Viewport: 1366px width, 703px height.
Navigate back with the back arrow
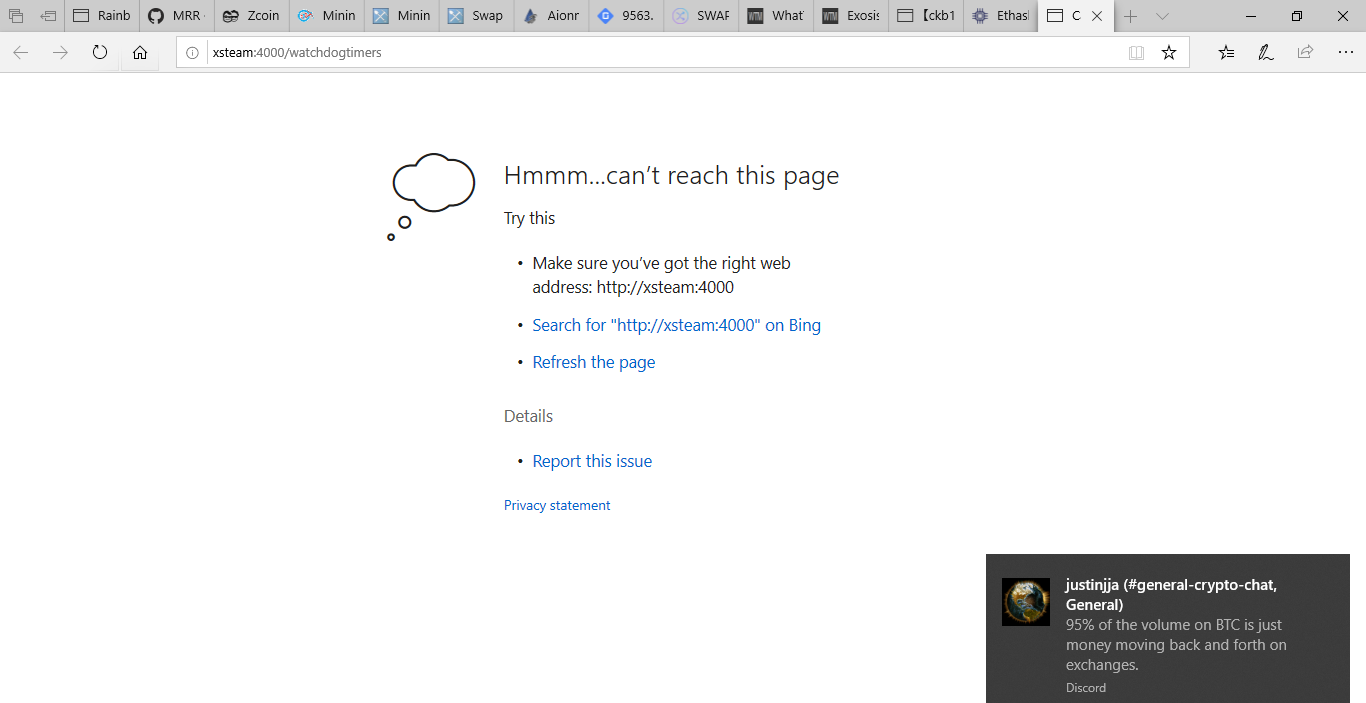20,53
